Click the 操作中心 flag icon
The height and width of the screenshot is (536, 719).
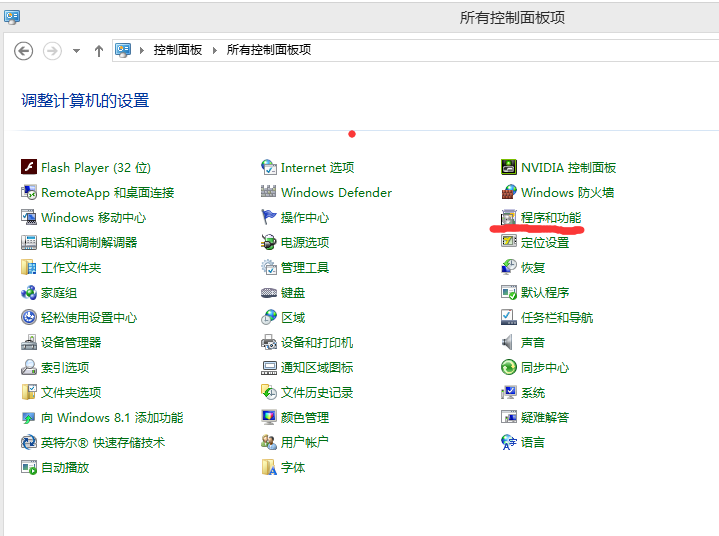tap(269, 217)
